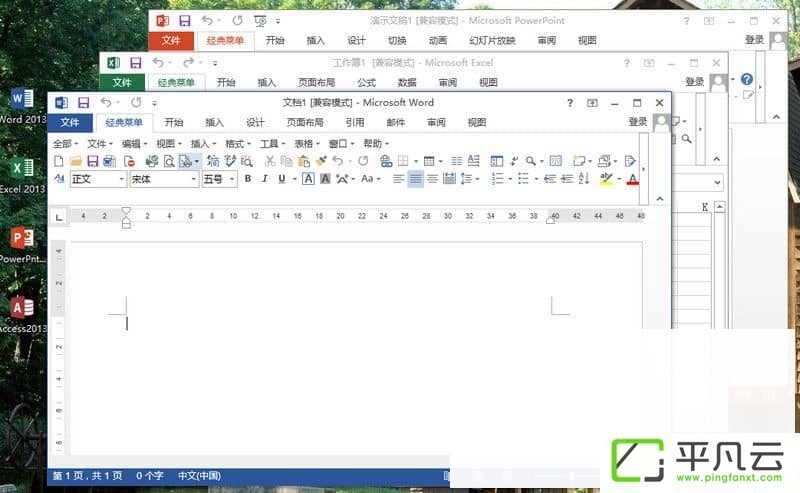Open the Find magnifier icon in toolbar
800x493 pixels.
[x=531, y=161]
